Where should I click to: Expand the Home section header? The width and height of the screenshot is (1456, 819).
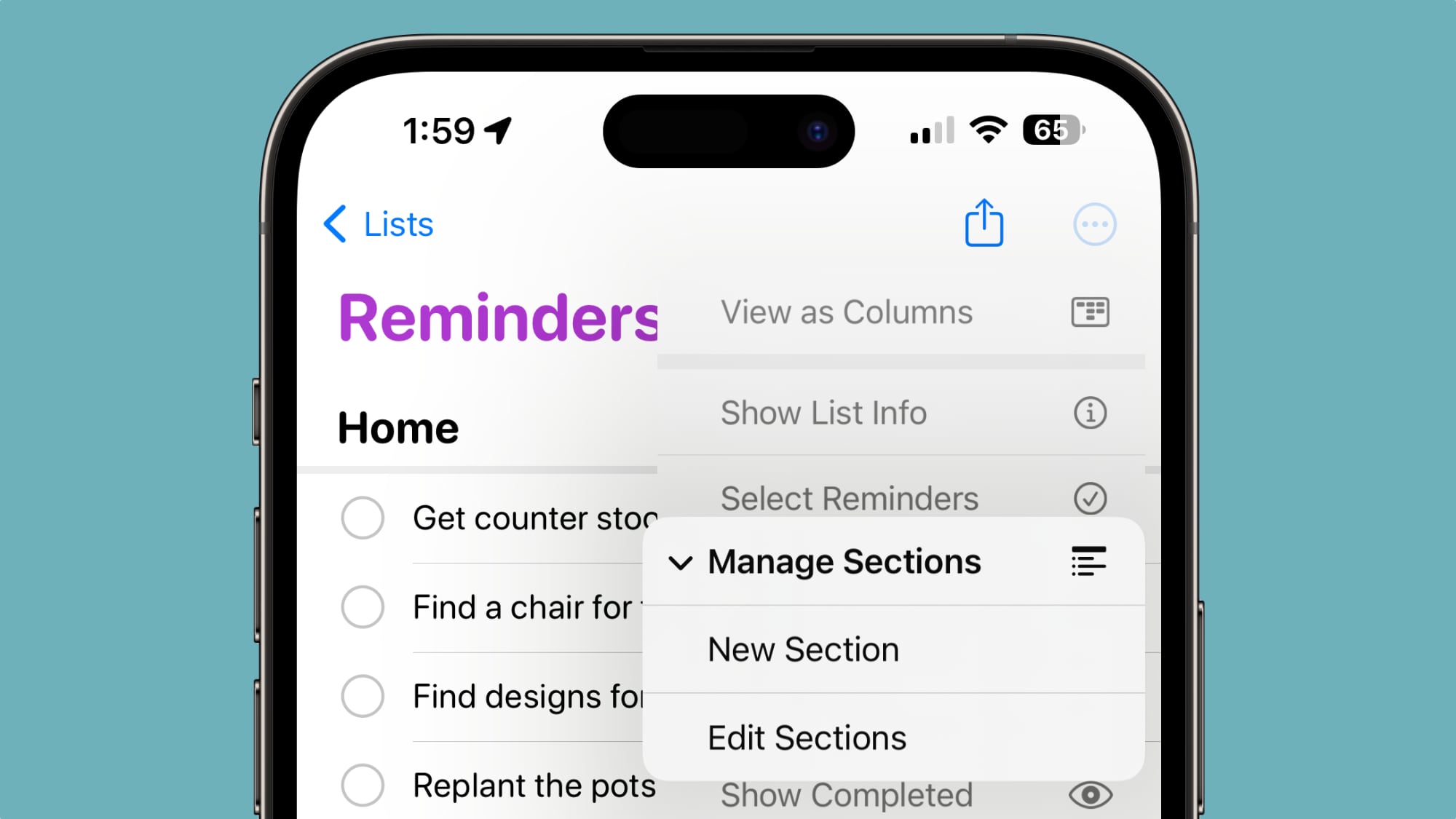click(398, 428)
